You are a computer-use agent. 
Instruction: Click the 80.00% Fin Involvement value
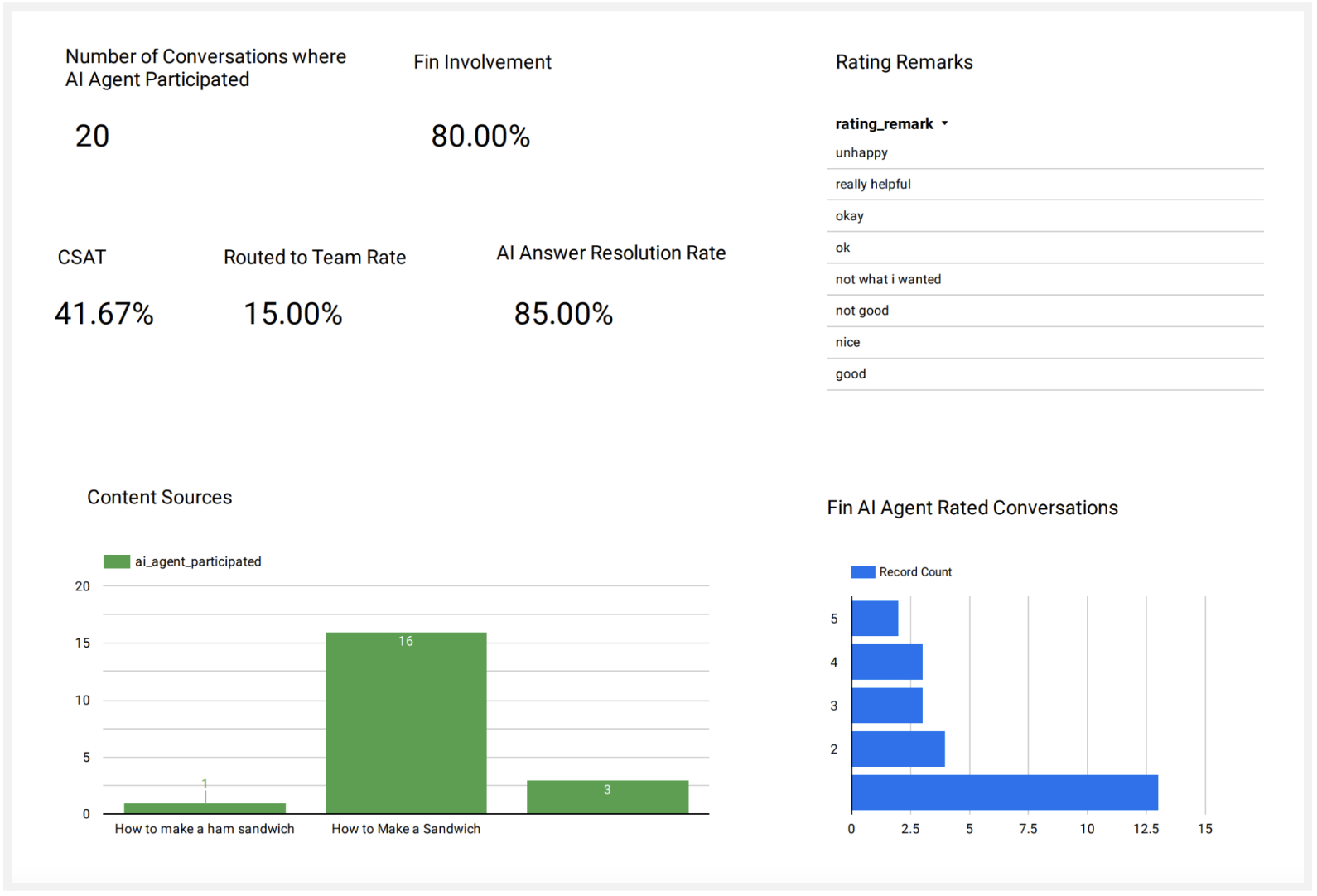pyautogui.click(x=480, y=137)
